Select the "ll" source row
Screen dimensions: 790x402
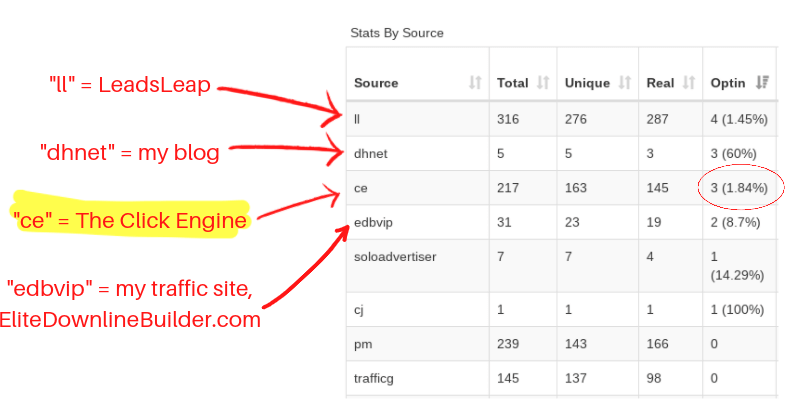tap(562, 119)
